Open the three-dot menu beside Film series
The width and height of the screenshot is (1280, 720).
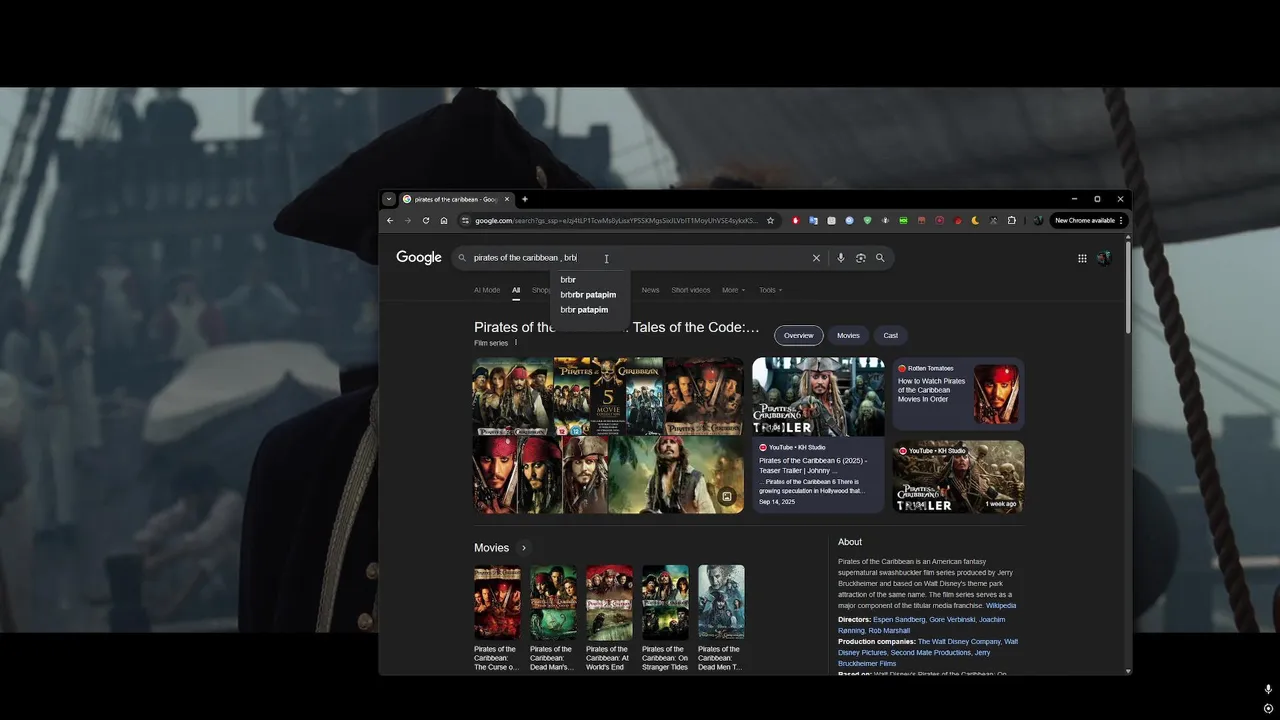tap(516, 343)
